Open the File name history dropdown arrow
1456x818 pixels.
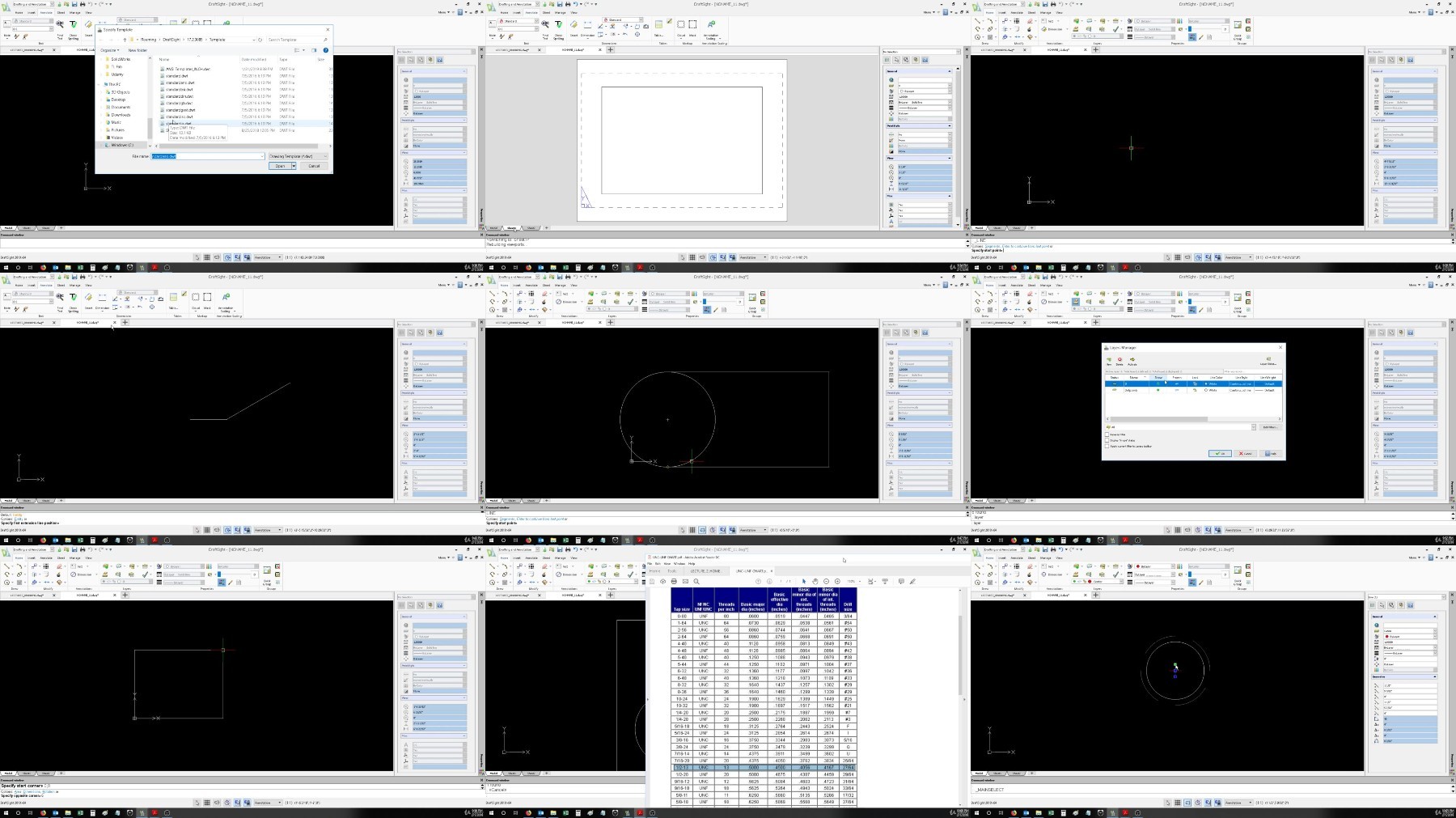click(262, 156)
